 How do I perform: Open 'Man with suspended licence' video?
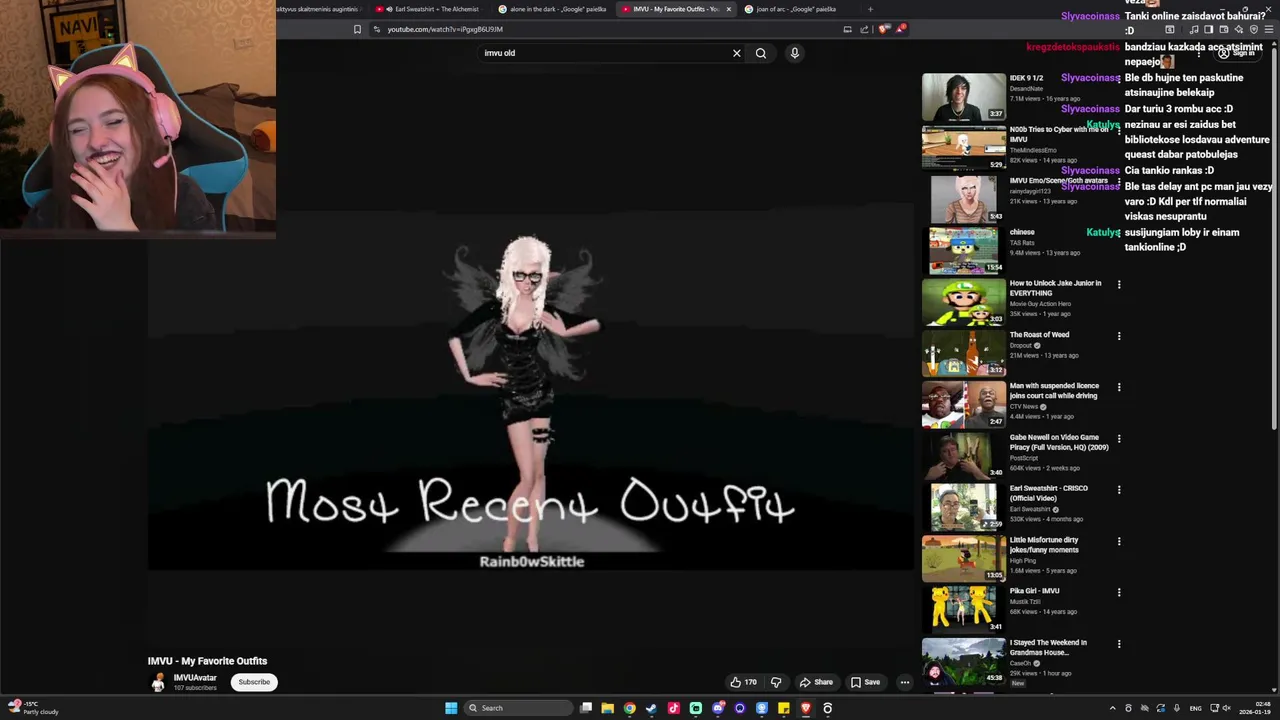964,405
